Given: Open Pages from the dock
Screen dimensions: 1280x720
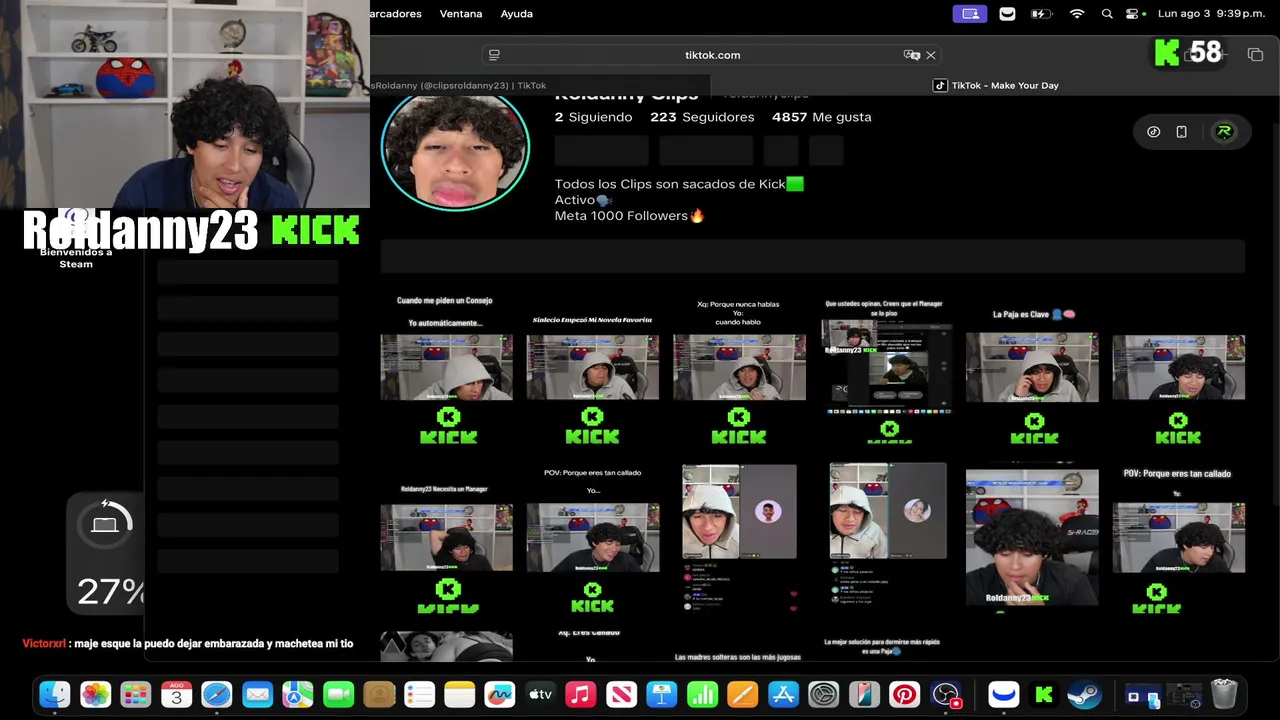Looking at the screenshot, I should (743, 694).
